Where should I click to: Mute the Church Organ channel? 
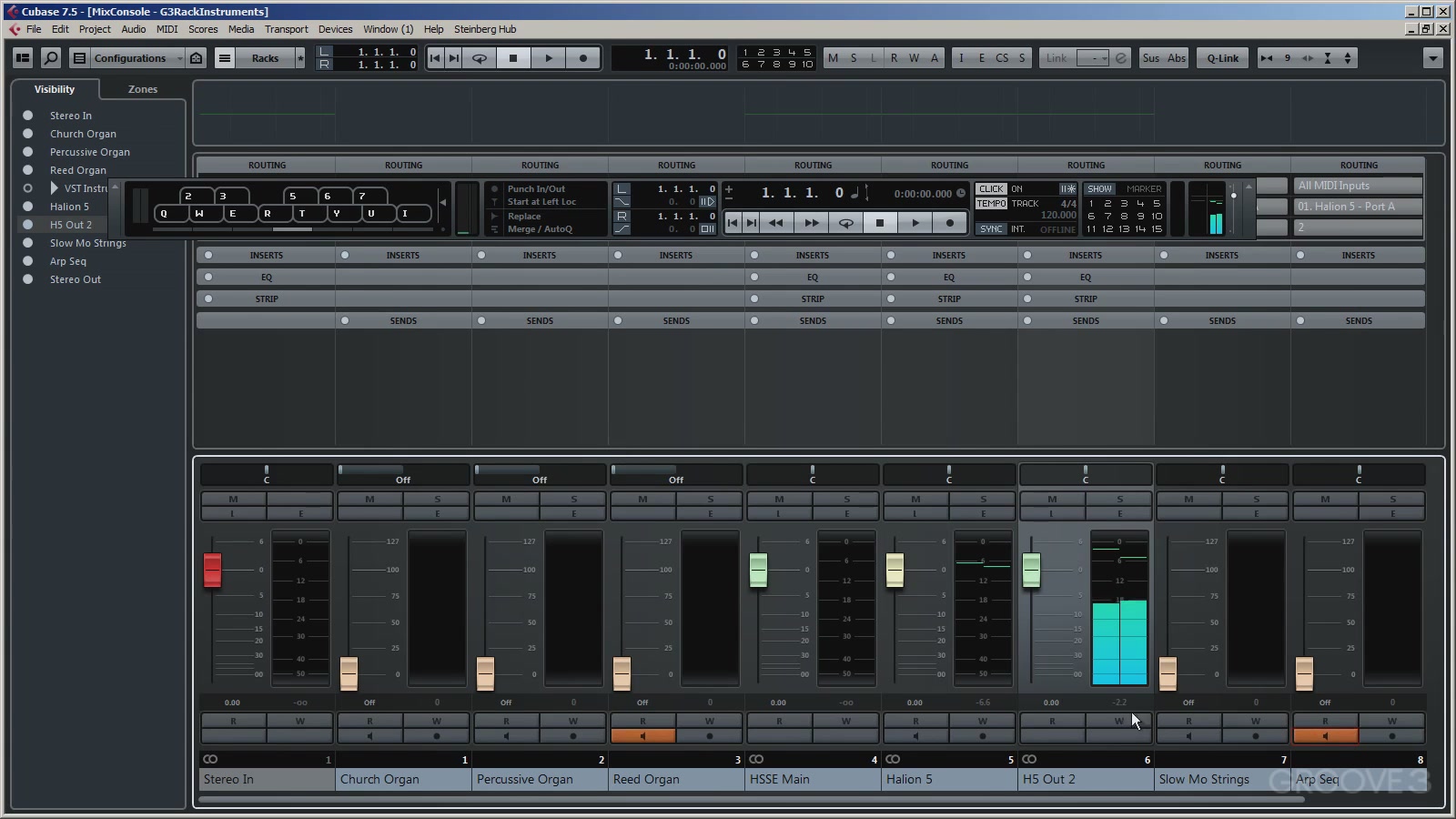click(x=369, y=499)
